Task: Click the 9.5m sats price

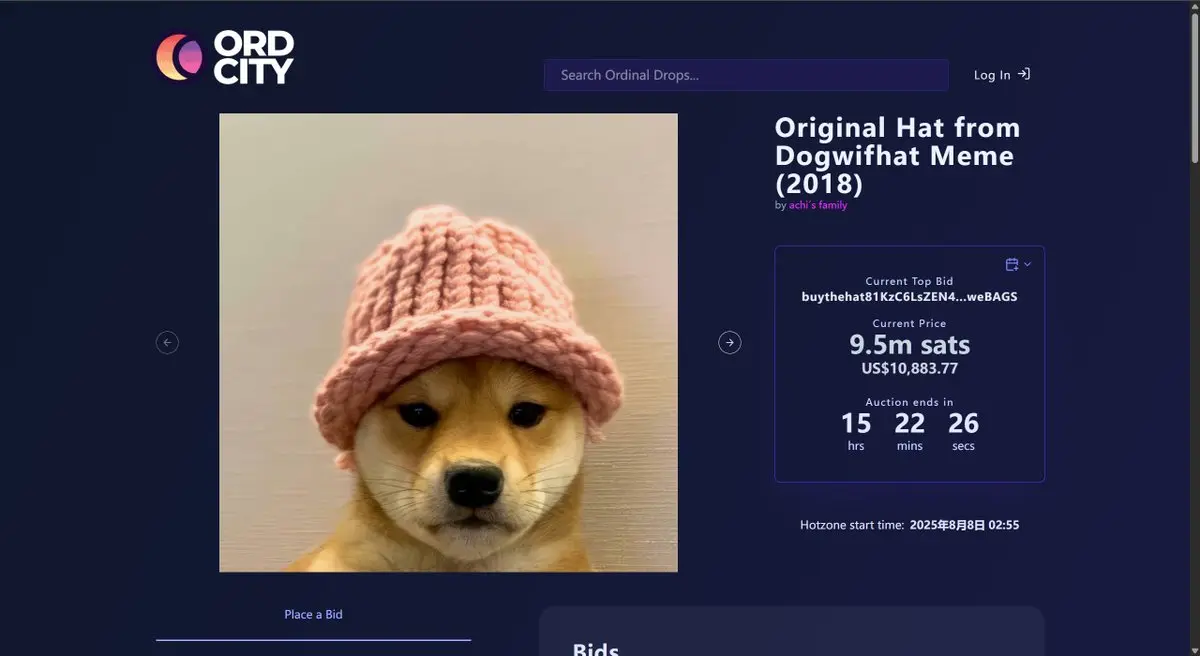Action: (909, 345)
